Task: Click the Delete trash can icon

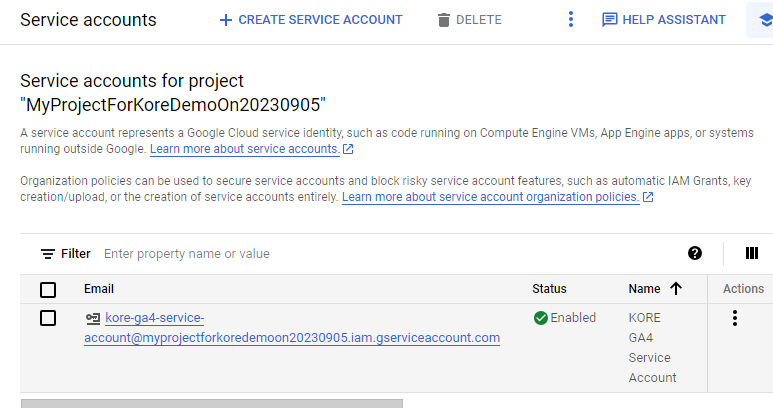Action: [444, 20]
